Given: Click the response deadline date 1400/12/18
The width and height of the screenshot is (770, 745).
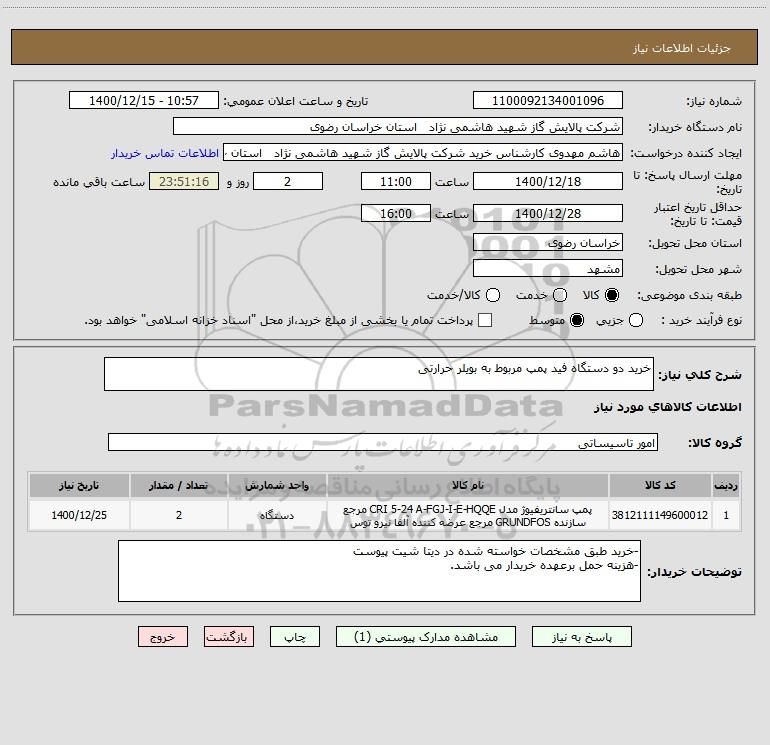Looking at the screenshot, I should (548, 181).
